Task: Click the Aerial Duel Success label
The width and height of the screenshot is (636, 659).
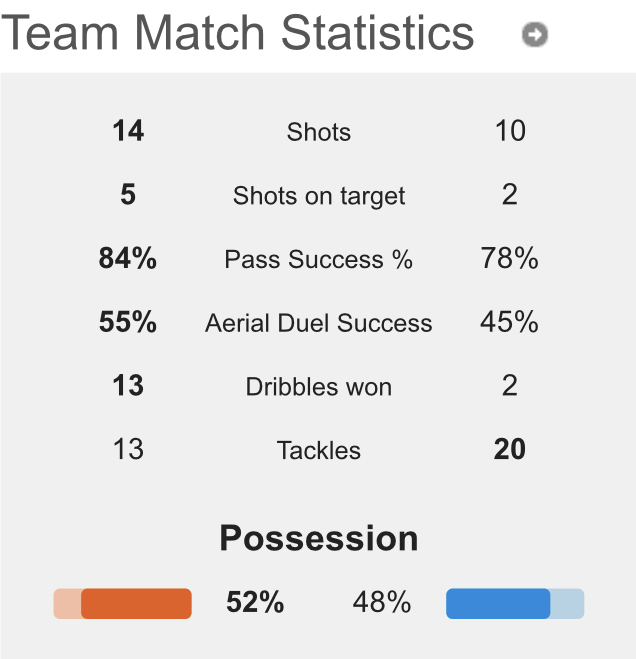Action: coord(319,323)
